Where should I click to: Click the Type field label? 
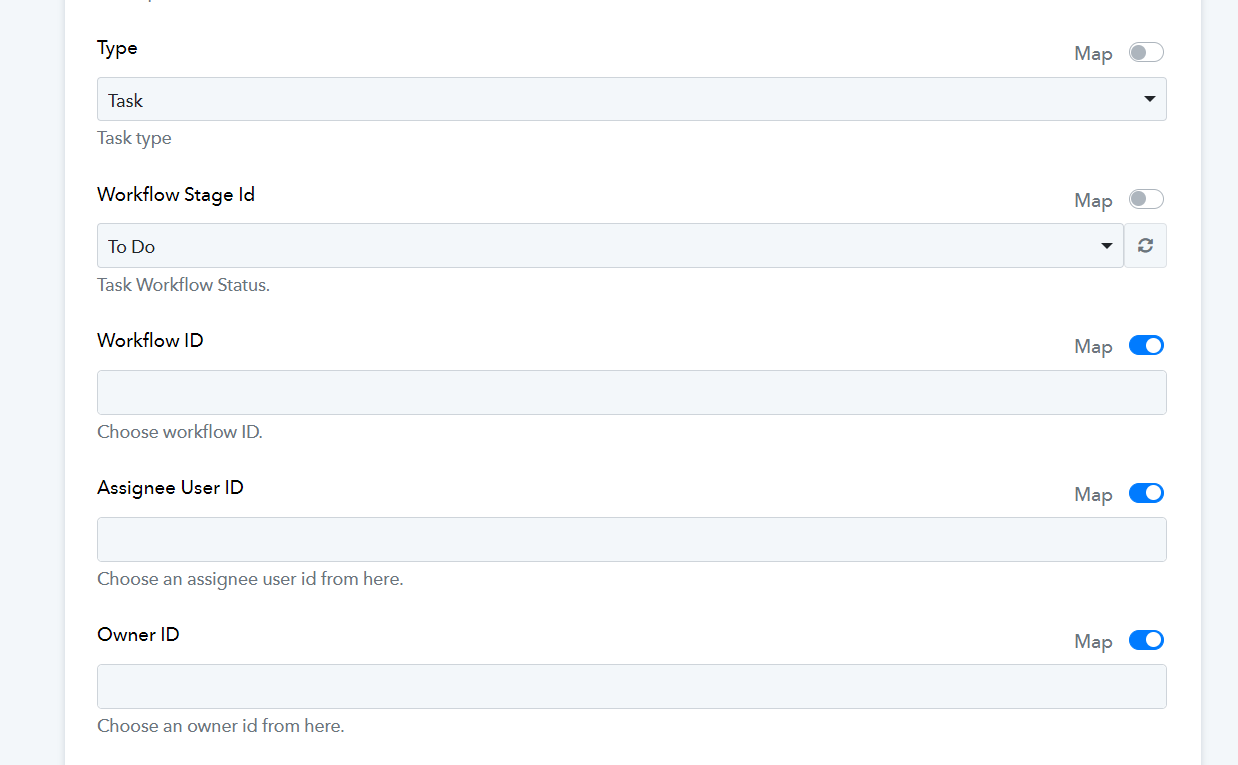(x=117, y=48)
